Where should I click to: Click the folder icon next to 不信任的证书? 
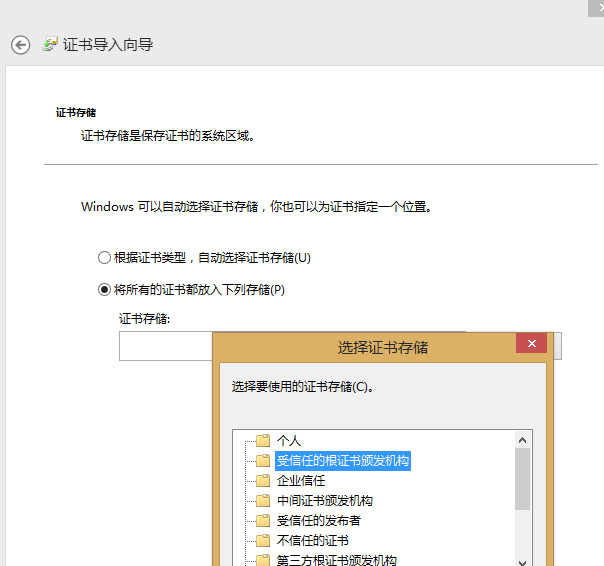pyautogui.click(x=263, y=541)
